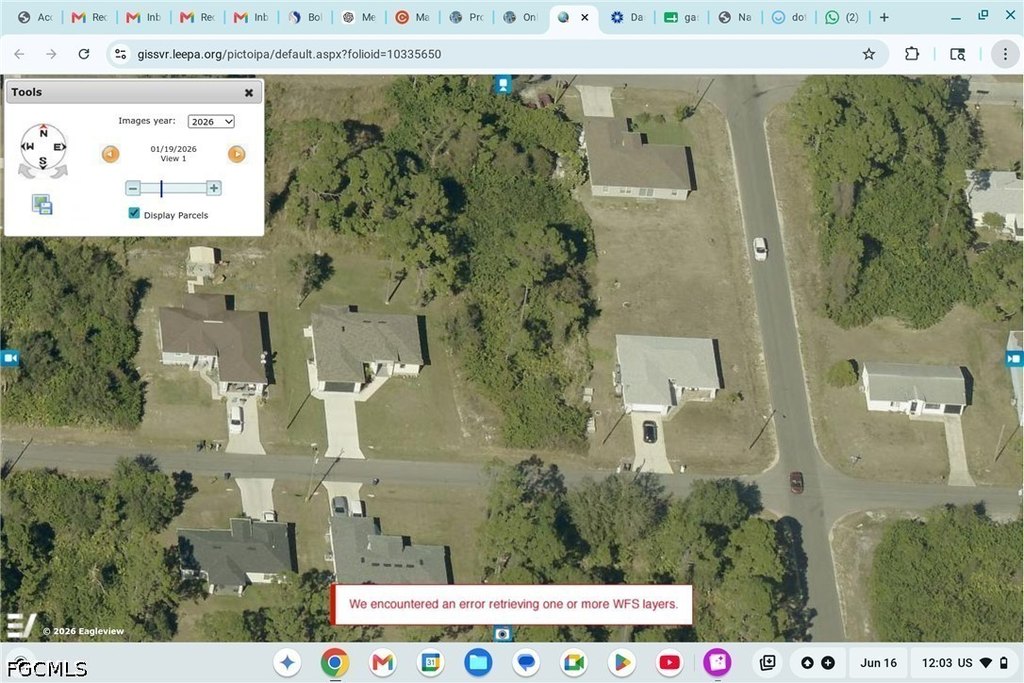Zoom in using the plus button
The image size is (1024, 683).
click(x=214, y=188)
